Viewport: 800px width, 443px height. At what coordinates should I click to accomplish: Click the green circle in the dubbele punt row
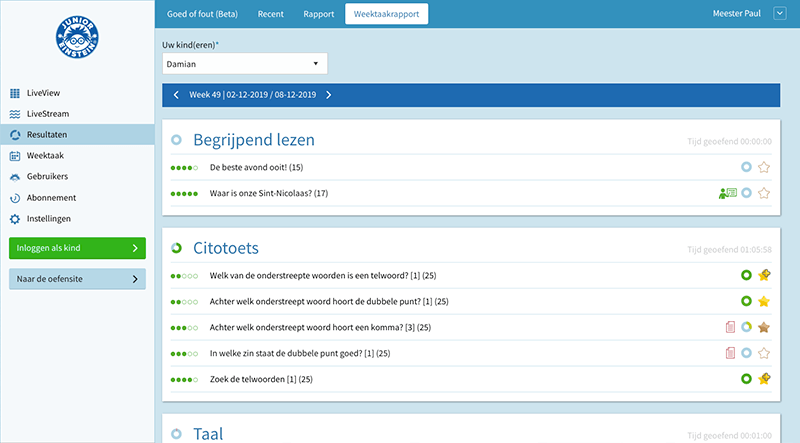point(746,301)
